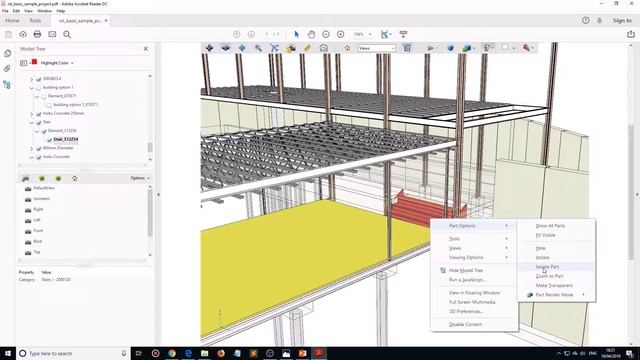Collapse the Stair tree node

31,122
